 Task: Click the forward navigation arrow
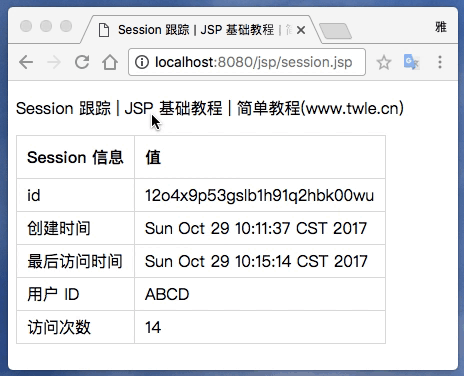(54, 62)
